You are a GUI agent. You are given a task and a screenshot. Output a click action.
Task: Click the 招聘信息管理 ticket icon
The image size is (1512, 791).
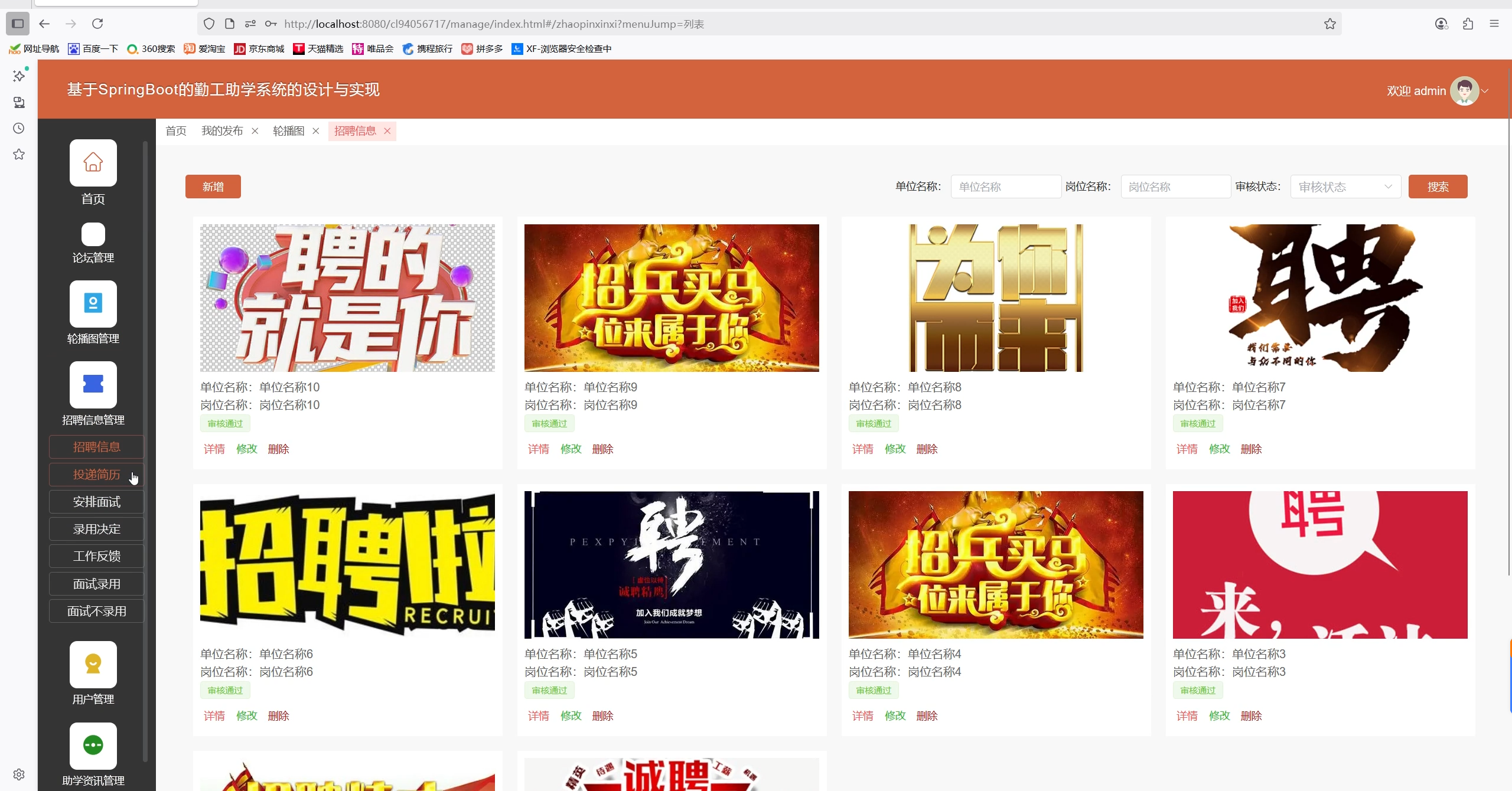coord(93,384)
